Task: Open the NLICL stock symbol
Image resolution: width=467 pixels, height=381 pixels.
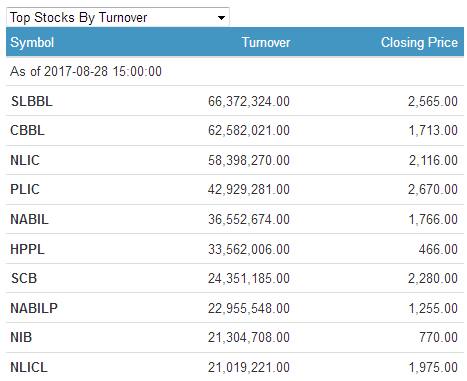Action: [29, 367]
